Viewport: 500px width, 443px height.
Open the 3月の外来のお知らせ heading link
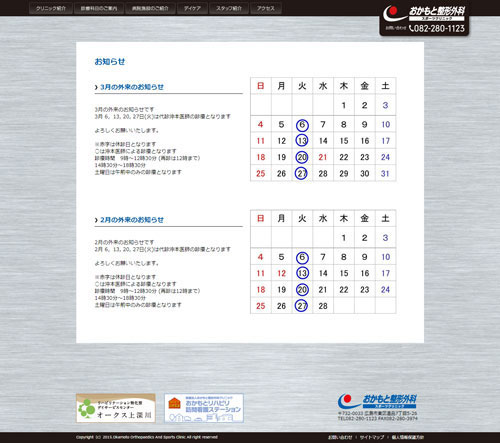click(x=132, y=87)
